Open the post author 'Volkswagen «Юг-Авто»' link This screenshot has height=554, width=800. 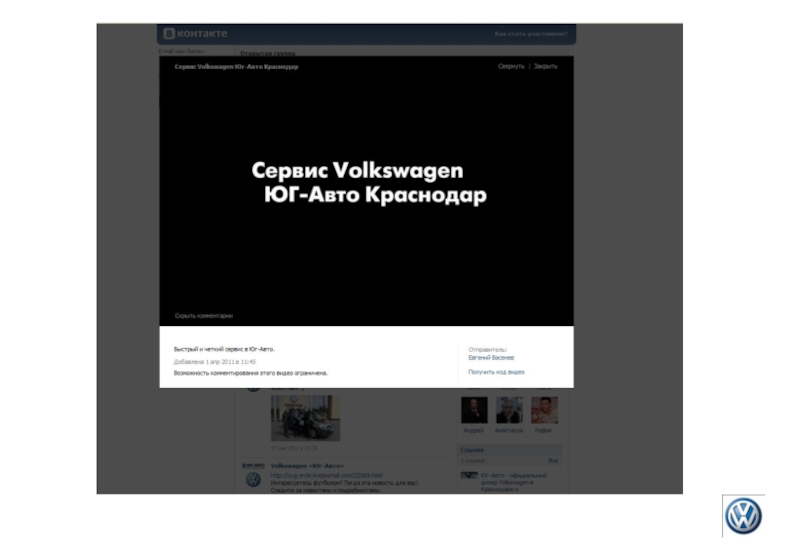(307, 466)
